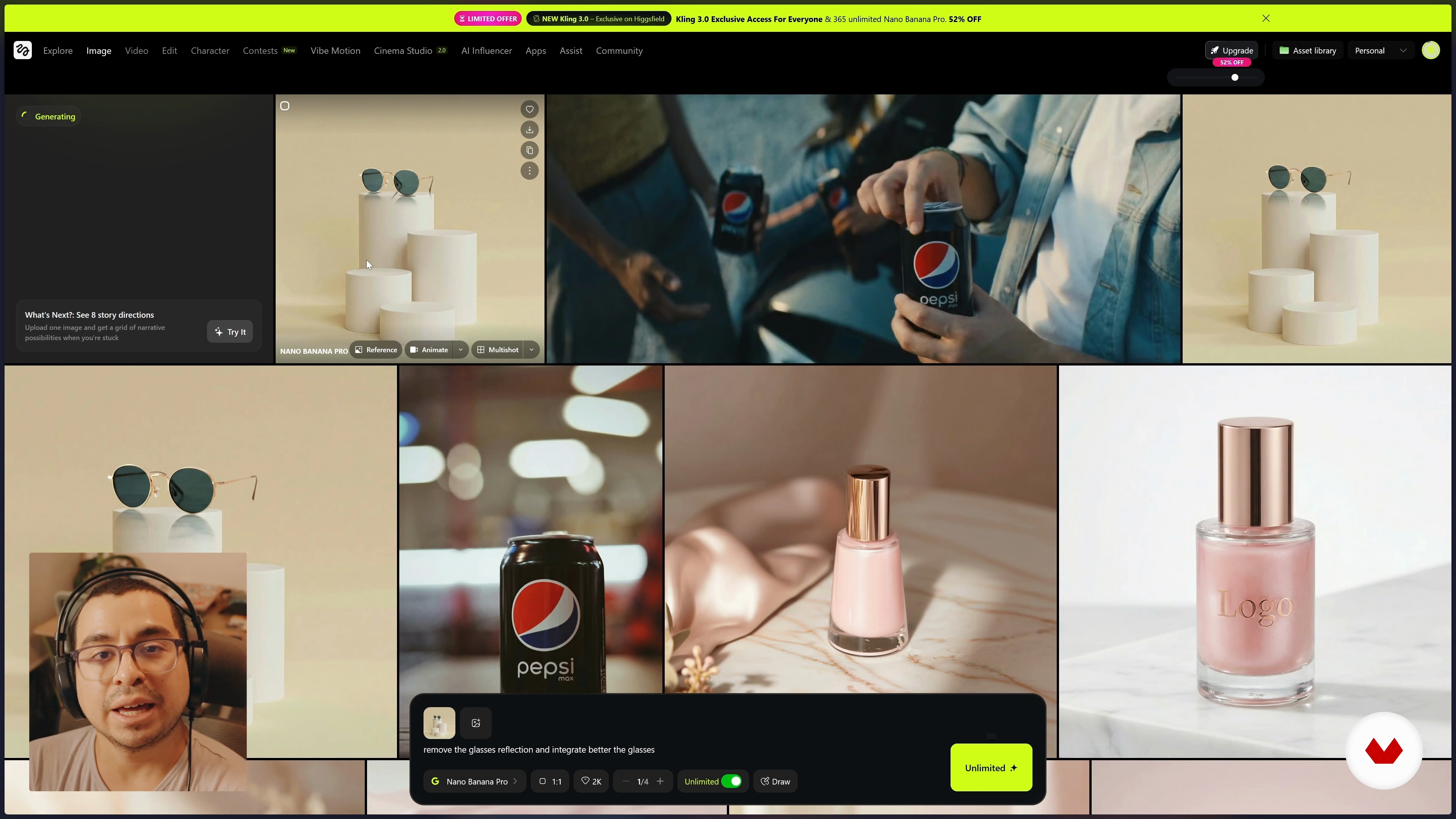This screenshot has width=1456, height=819.
Task: Expand the Multishot dropdown arrow
Action: (x=531, y=350)
